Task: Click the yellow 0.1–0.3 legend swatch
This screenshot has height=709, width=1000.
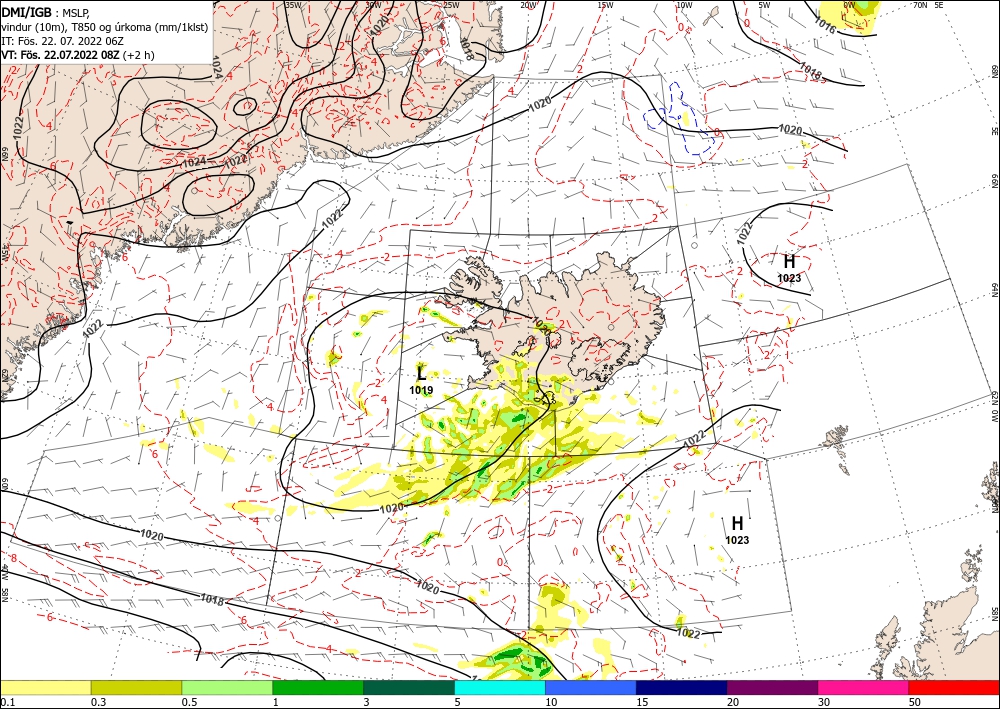Action: tap(45, 687)
